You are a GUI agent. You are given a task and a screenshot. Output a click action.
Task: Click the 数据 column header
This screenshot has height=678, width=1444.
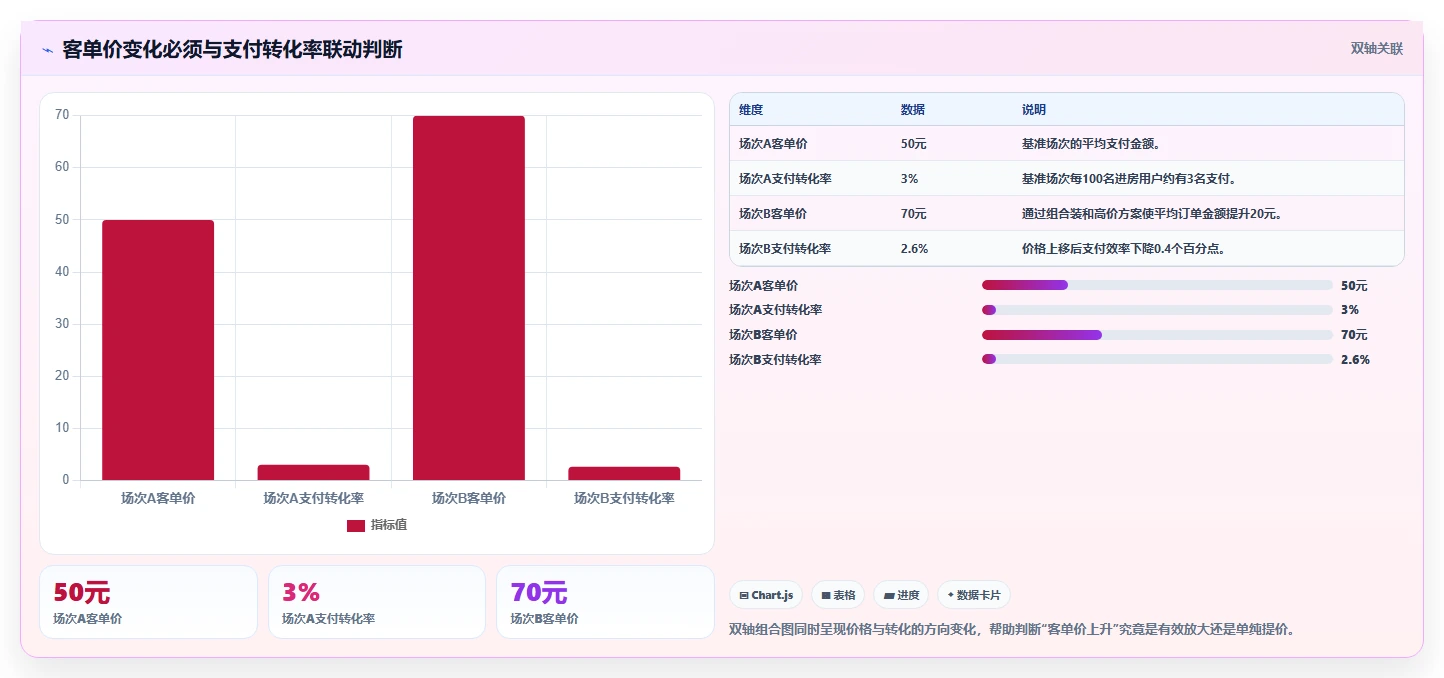(x=913, y=110)
